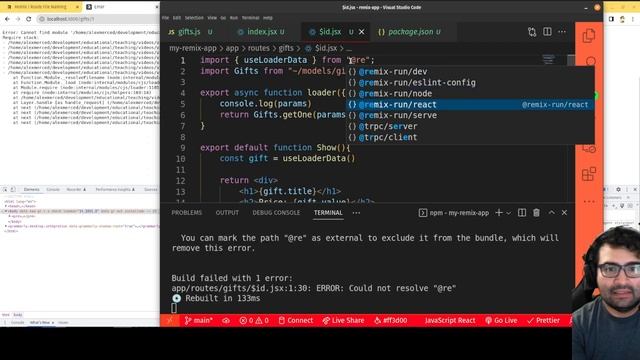640x360 pixels.
Task: Kill terminal with the trash icon
Action: pos(536,213)
